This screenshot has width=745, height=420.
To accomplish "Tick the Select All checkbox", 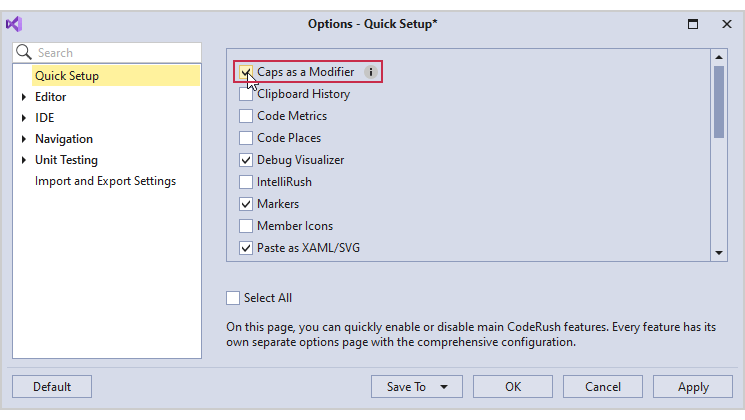I will click(x=233, y=298).
